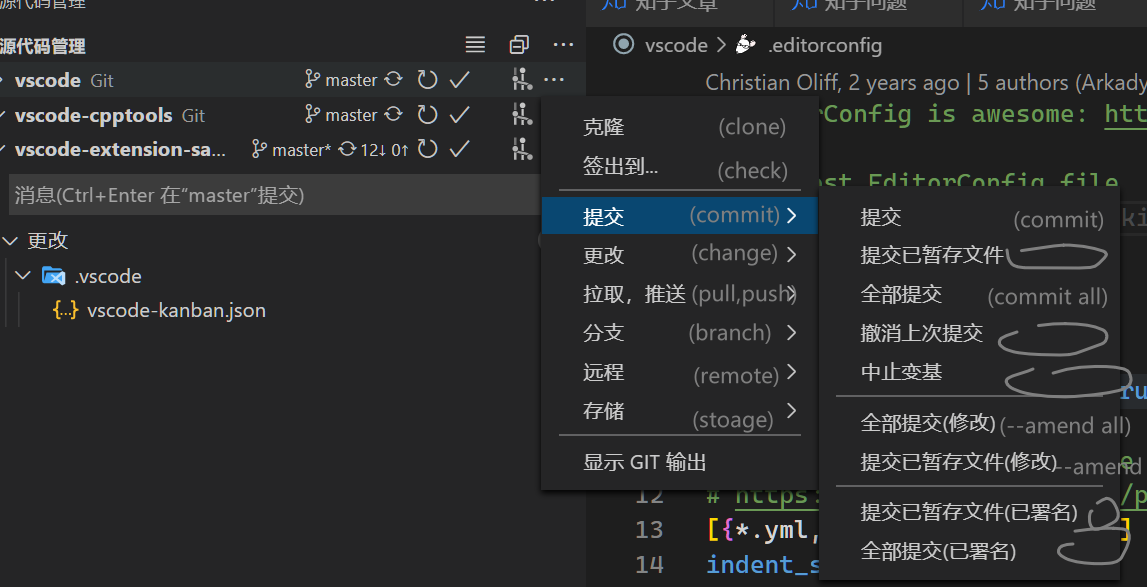
Task: Open more actions ellipsis on vscode row
Action: (554, 79)
